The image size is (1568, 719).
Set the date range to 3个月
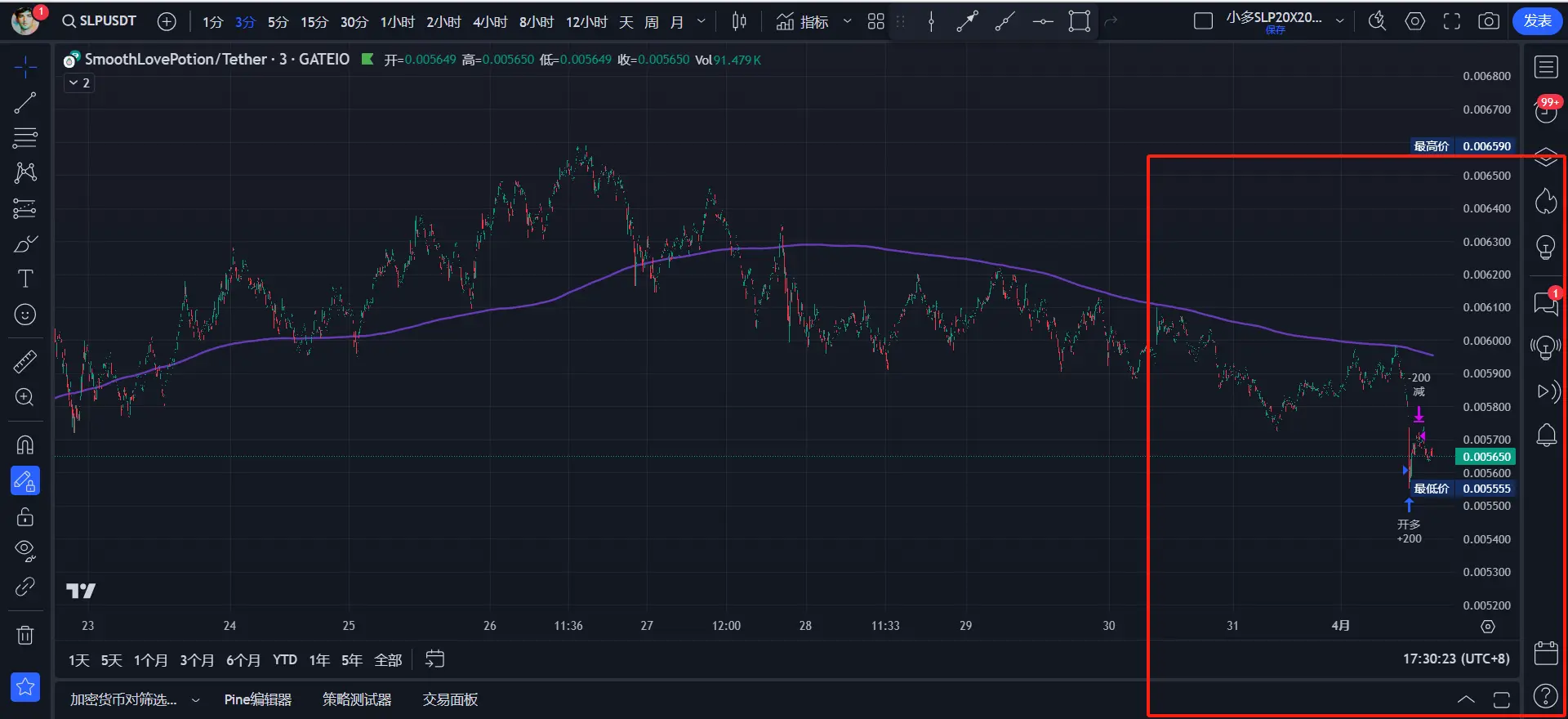pos(197,660)
